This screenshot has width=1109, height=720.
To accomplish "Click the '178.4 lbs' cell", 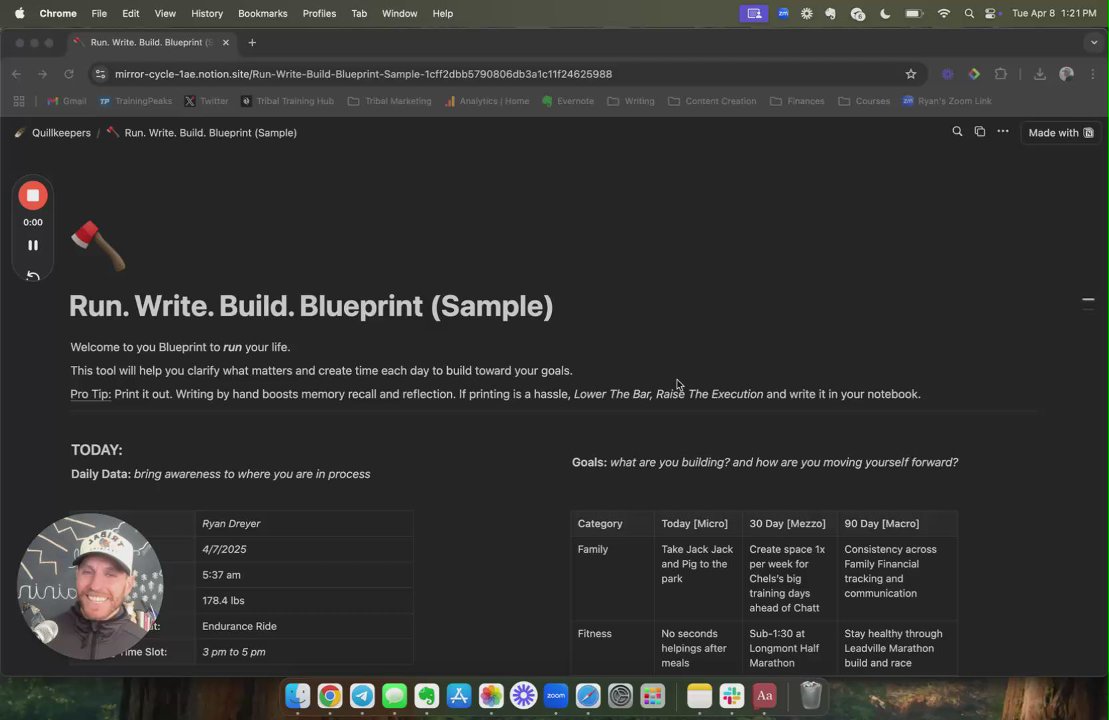I will pyautogui.click(x=305, y=600).
